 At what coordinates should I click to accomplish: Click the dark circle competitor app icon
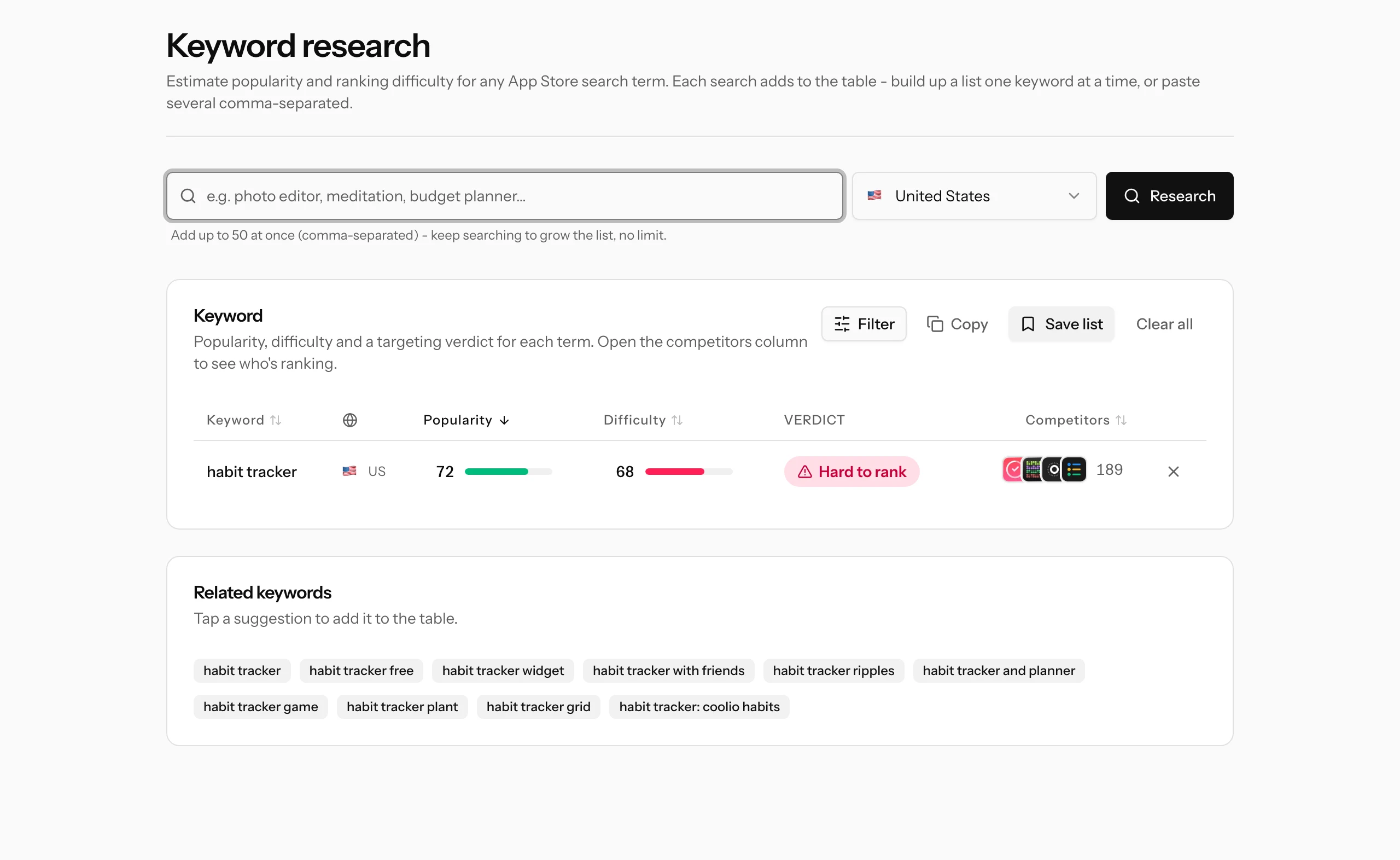(1052, 470)
